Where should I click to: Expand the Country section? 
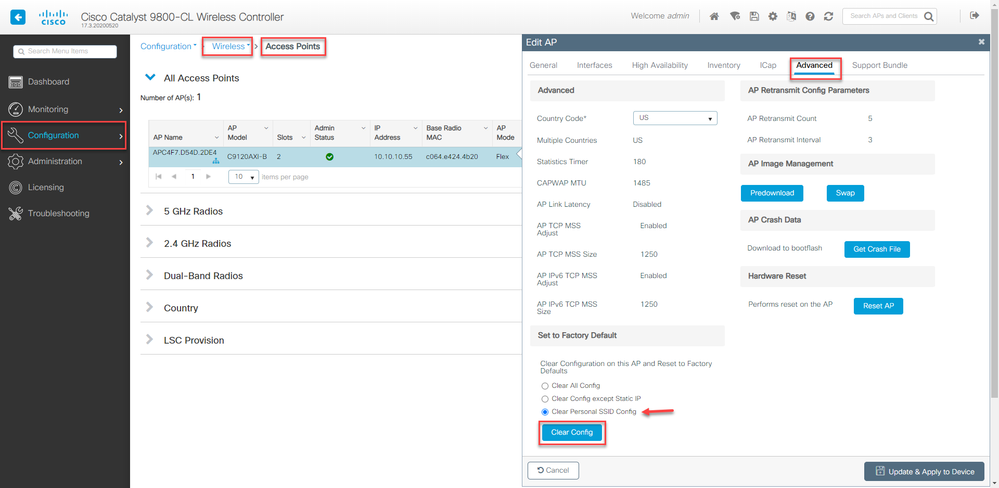pyautogui.click(x=150, y=307)
